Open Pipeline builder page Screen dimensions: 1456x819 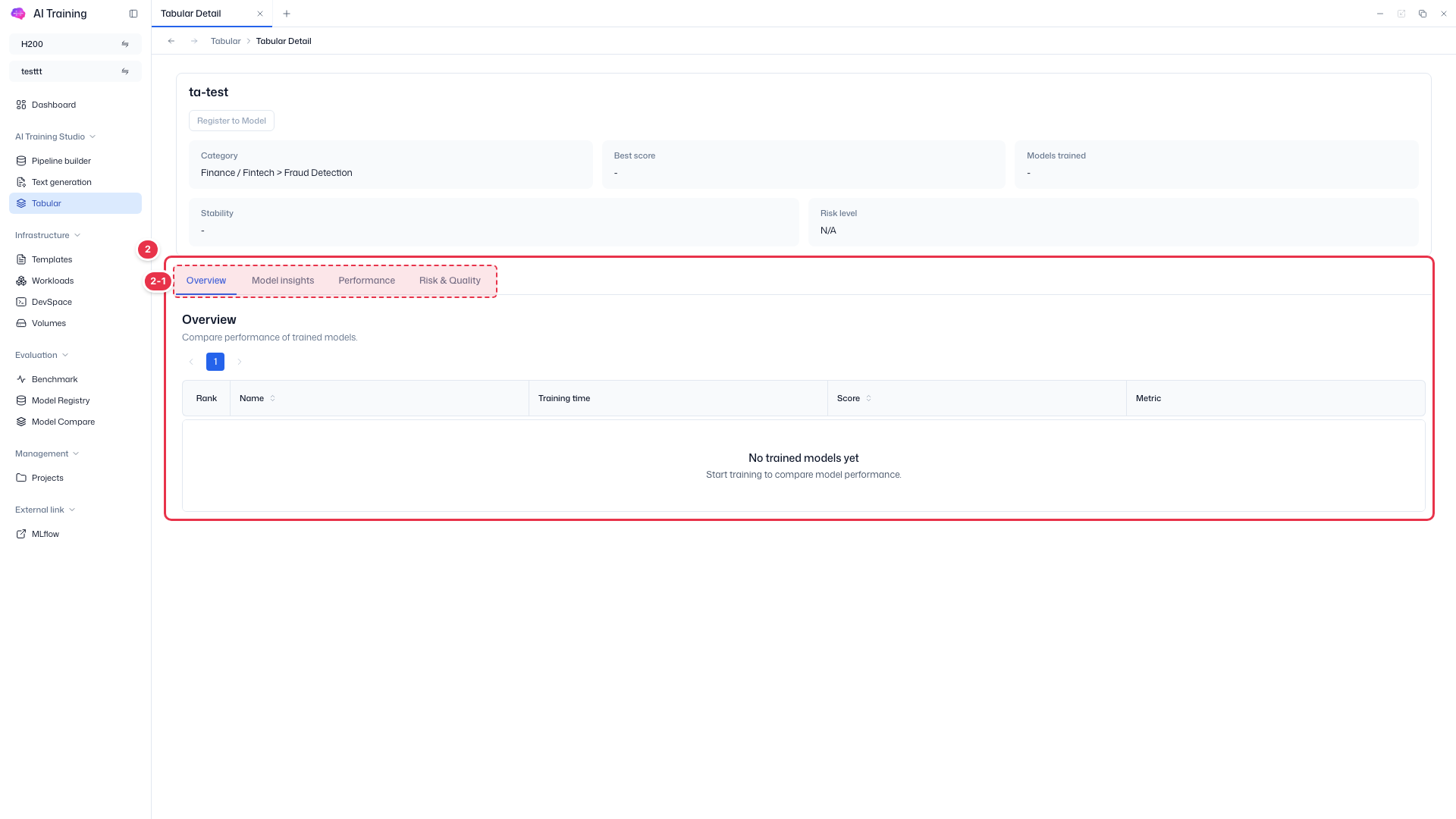[x=75, y=161]
